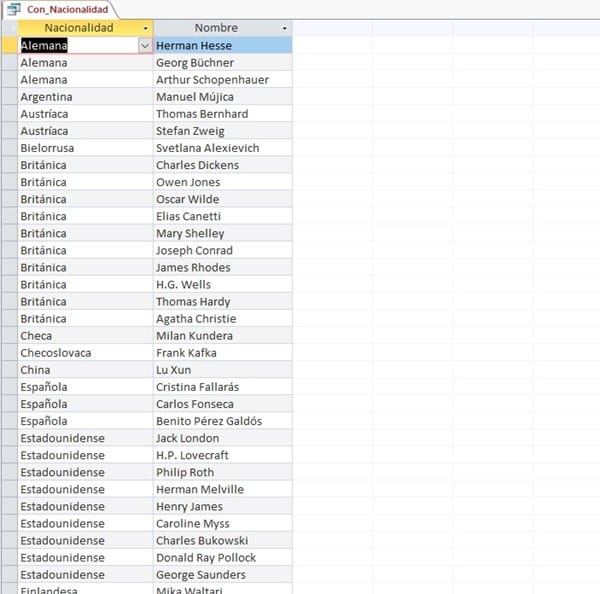Click the cell George Saunders
This screenshot has width=600, height=594.
223,575
